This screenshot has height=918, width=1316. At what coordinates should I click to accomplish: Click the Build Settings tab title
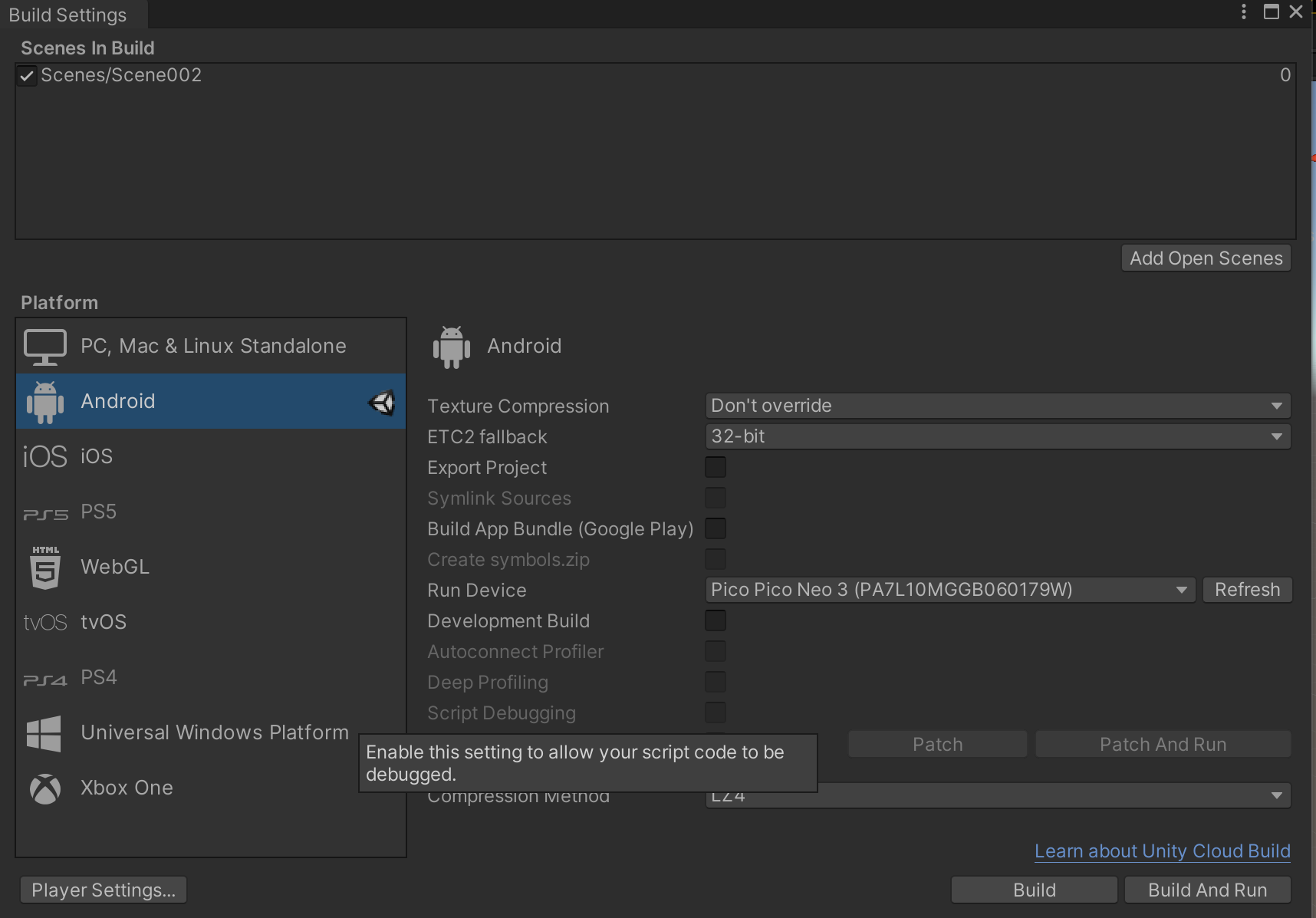68,15
